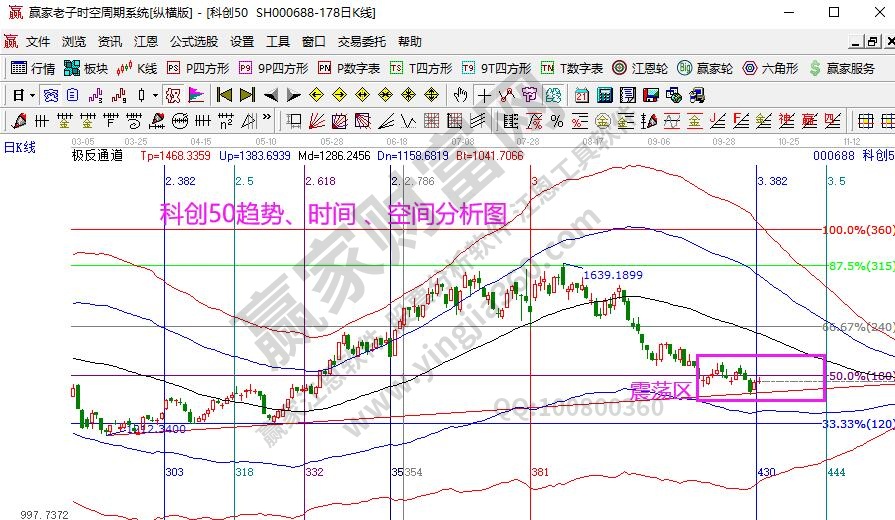Switch to the K线 candlestick chart

[137, 68]
